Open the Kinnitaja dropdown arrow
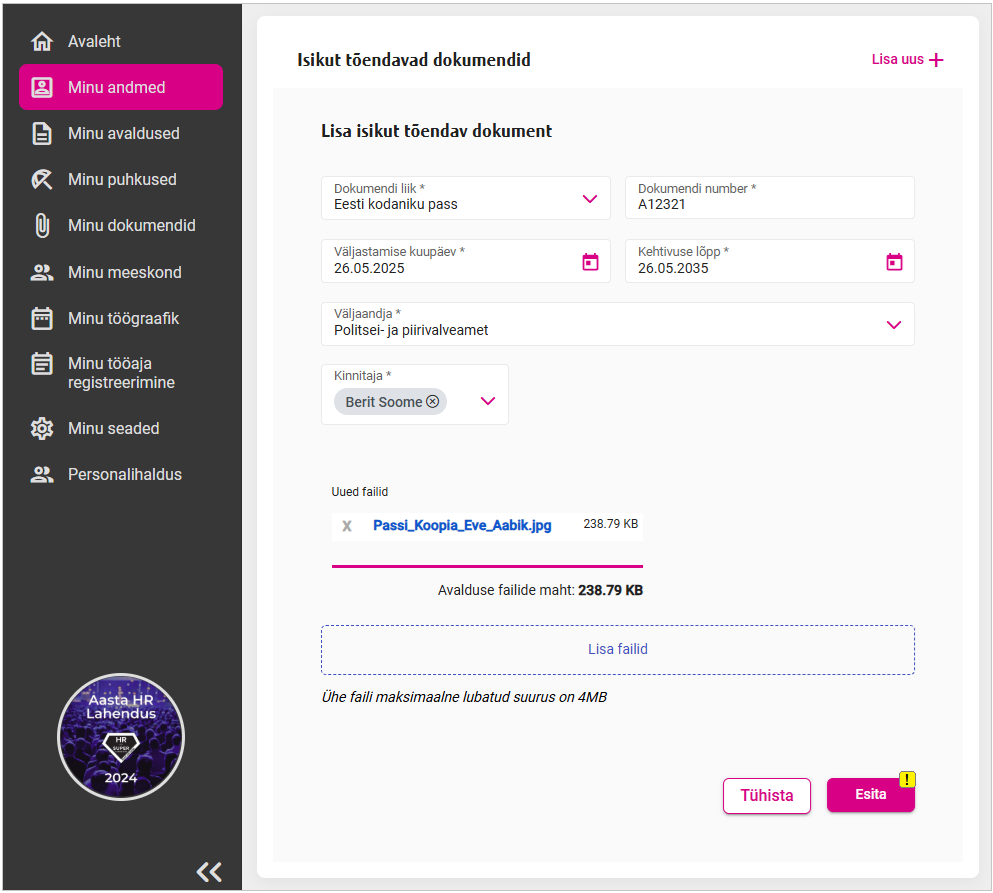Image resolution: width=993 pixels, height=893 pixels. point(488,401)
